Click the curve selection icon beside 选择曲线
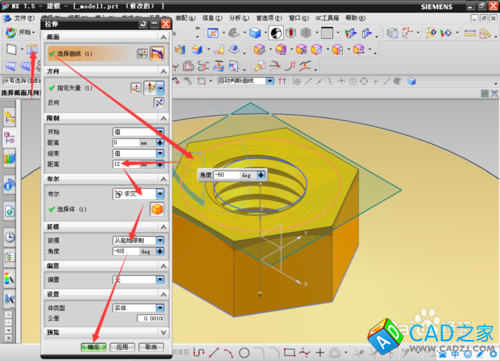The height and width of the screenshot is (361, 500). coord(157,54)
